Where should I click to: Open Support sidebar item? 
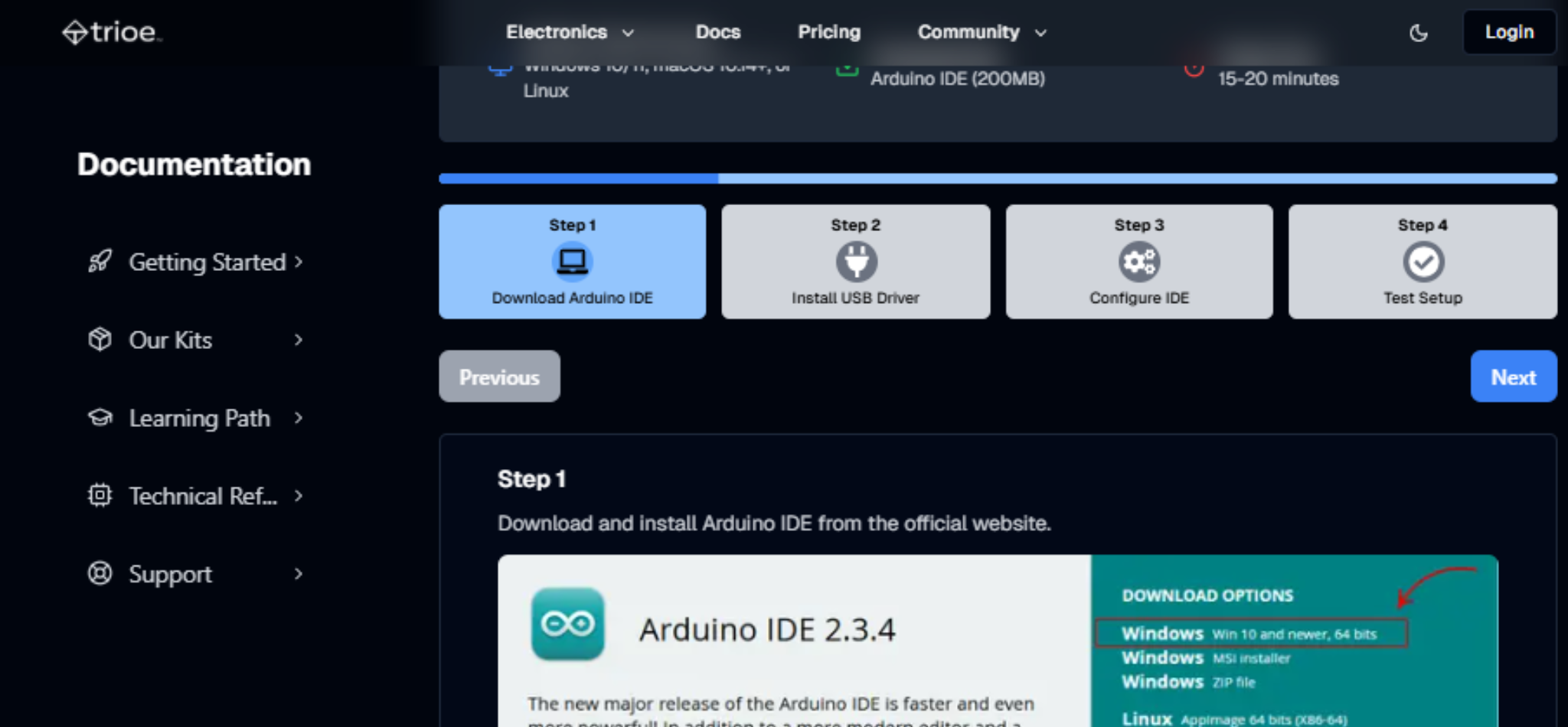pos(195,574)
